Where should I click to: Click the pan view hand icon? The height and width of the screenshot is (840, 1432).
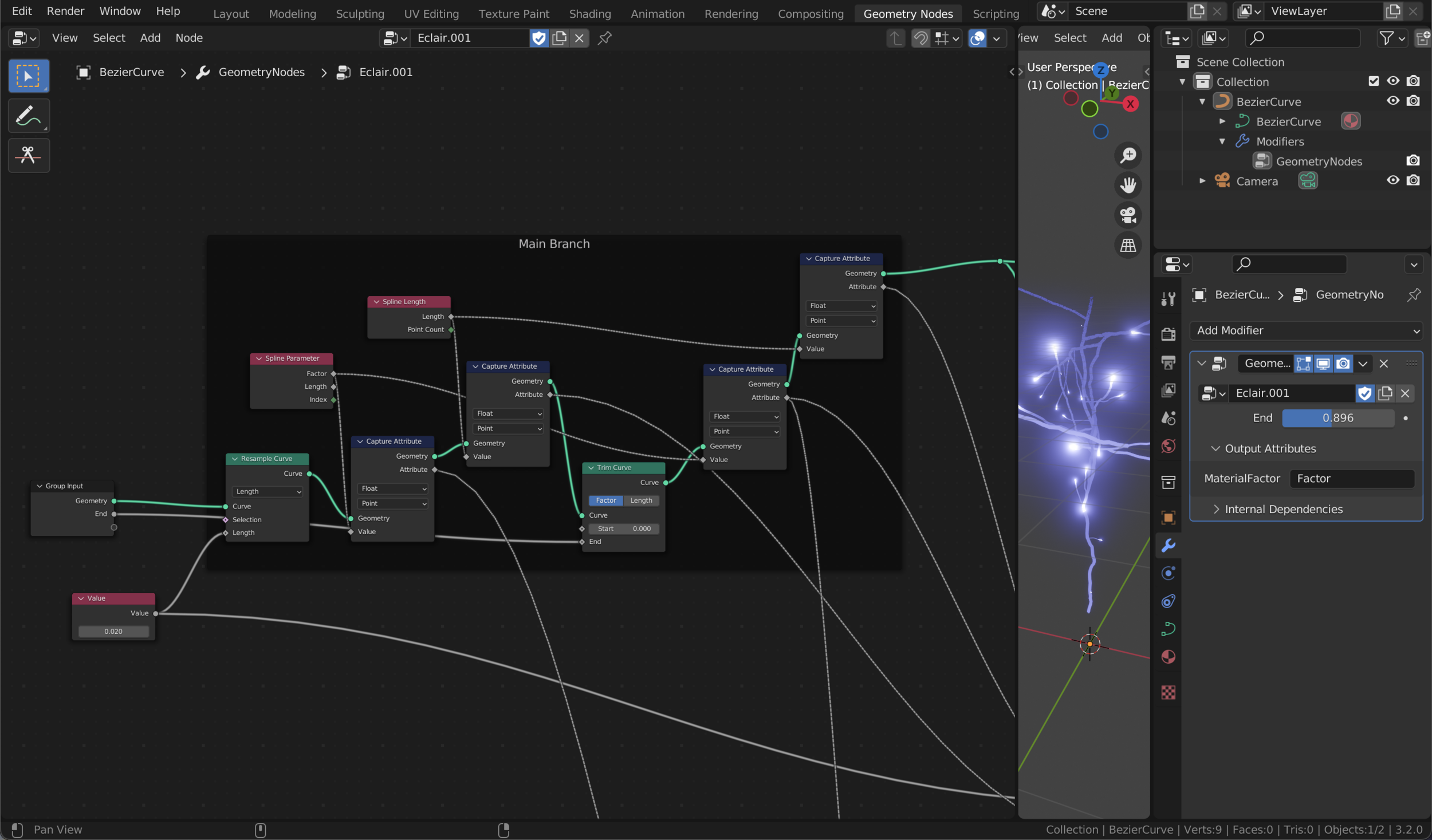pyautogui.click(x=1128, y=185)
